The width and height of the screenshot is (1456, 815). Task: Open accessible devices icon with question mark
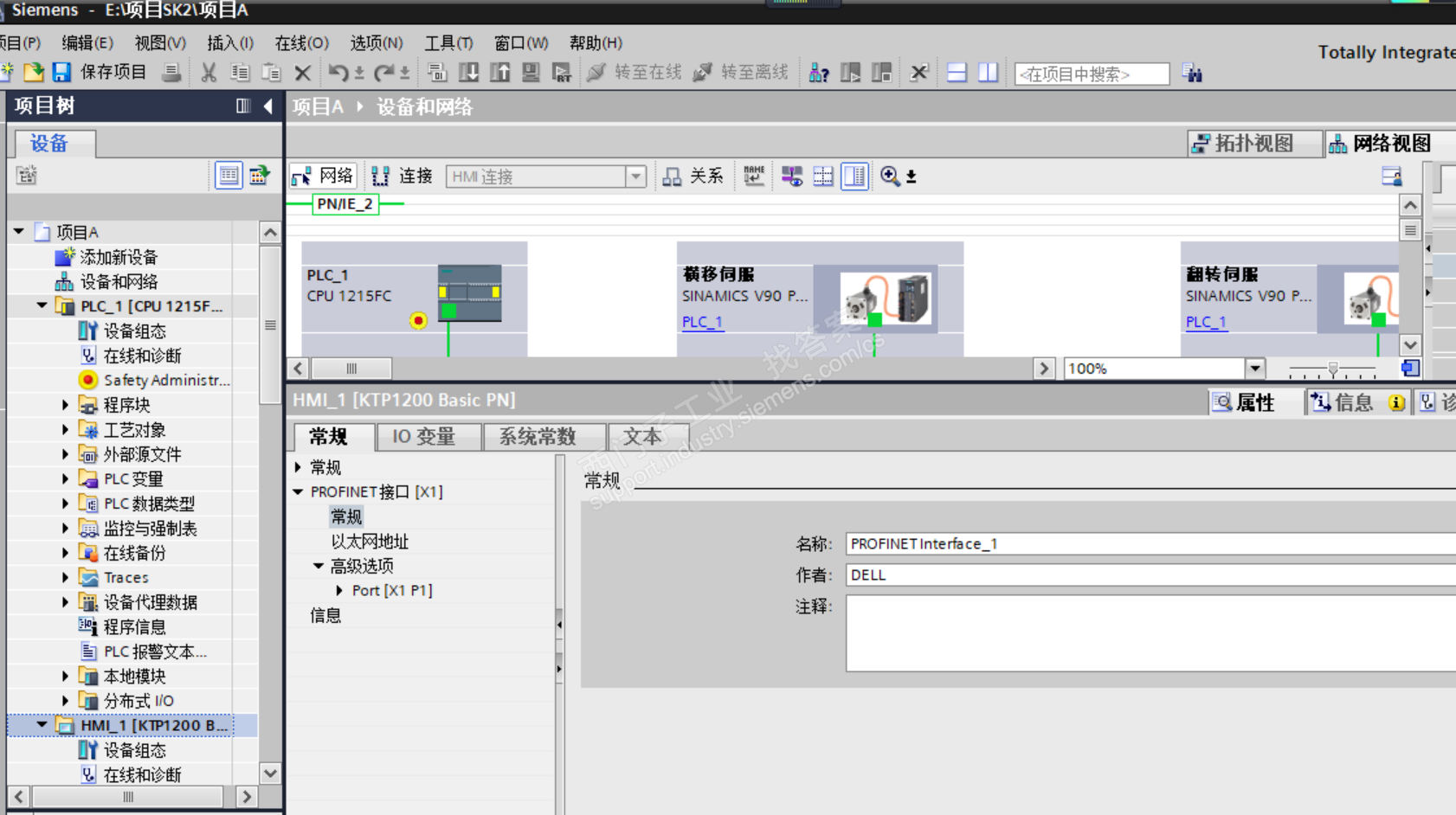[819, 73]
